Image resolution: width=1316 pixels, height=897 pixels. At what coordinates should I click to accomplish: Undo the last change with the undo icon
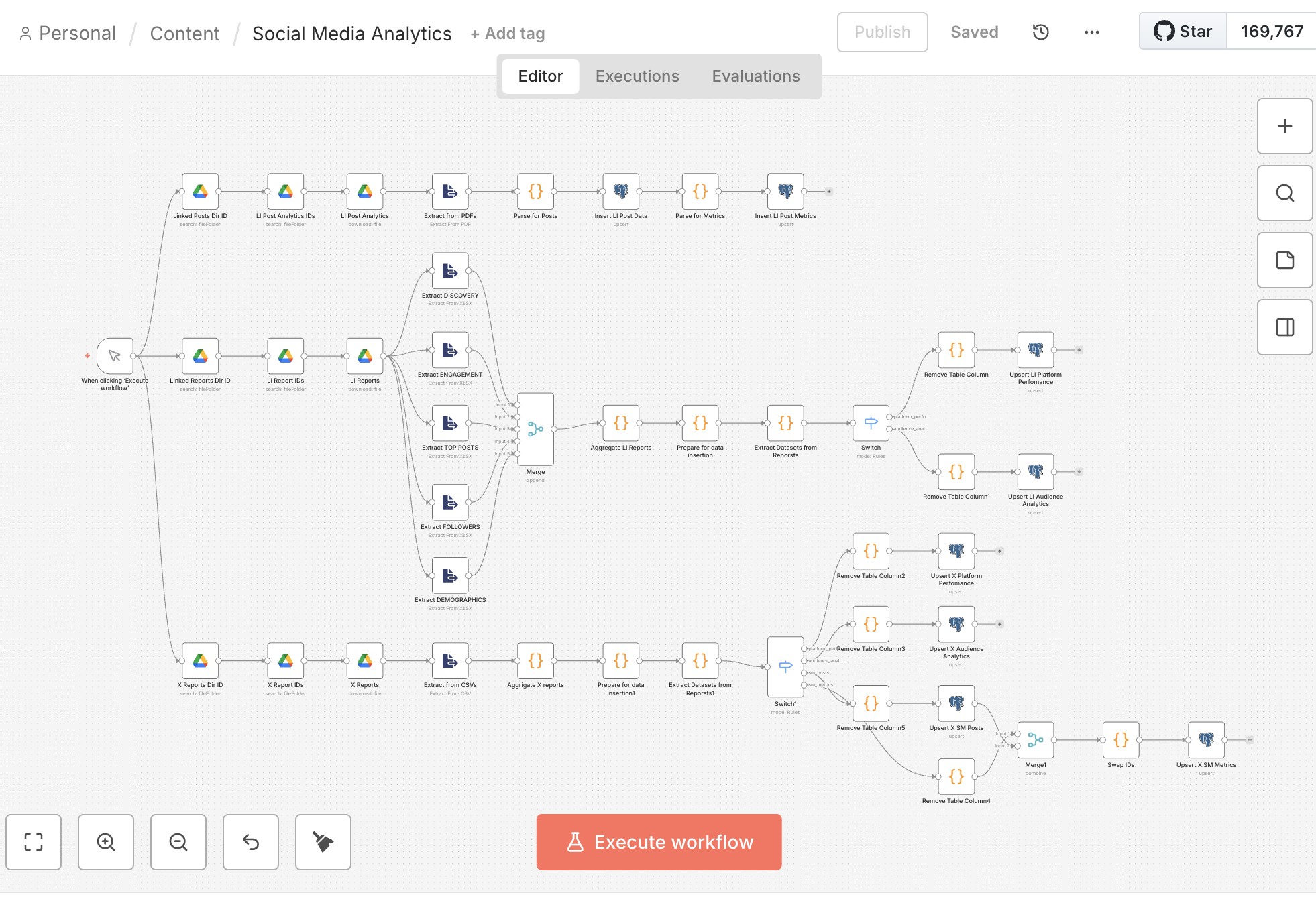pyautogui.click(x=250, y=842)
